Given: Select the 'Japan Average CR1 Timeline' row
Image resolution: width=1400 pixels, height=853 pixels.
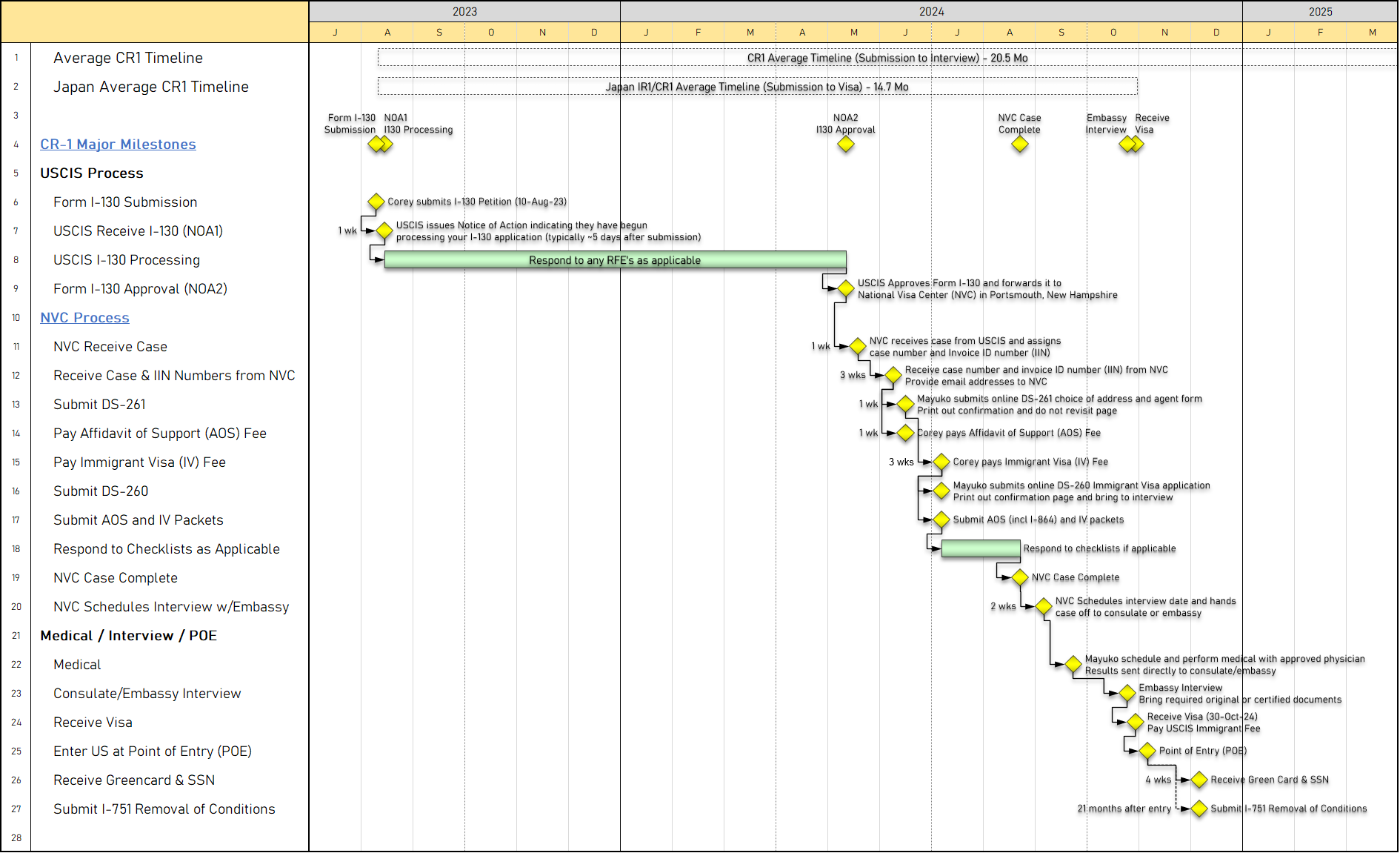Looking at the screenshot, I should point(151,87).
